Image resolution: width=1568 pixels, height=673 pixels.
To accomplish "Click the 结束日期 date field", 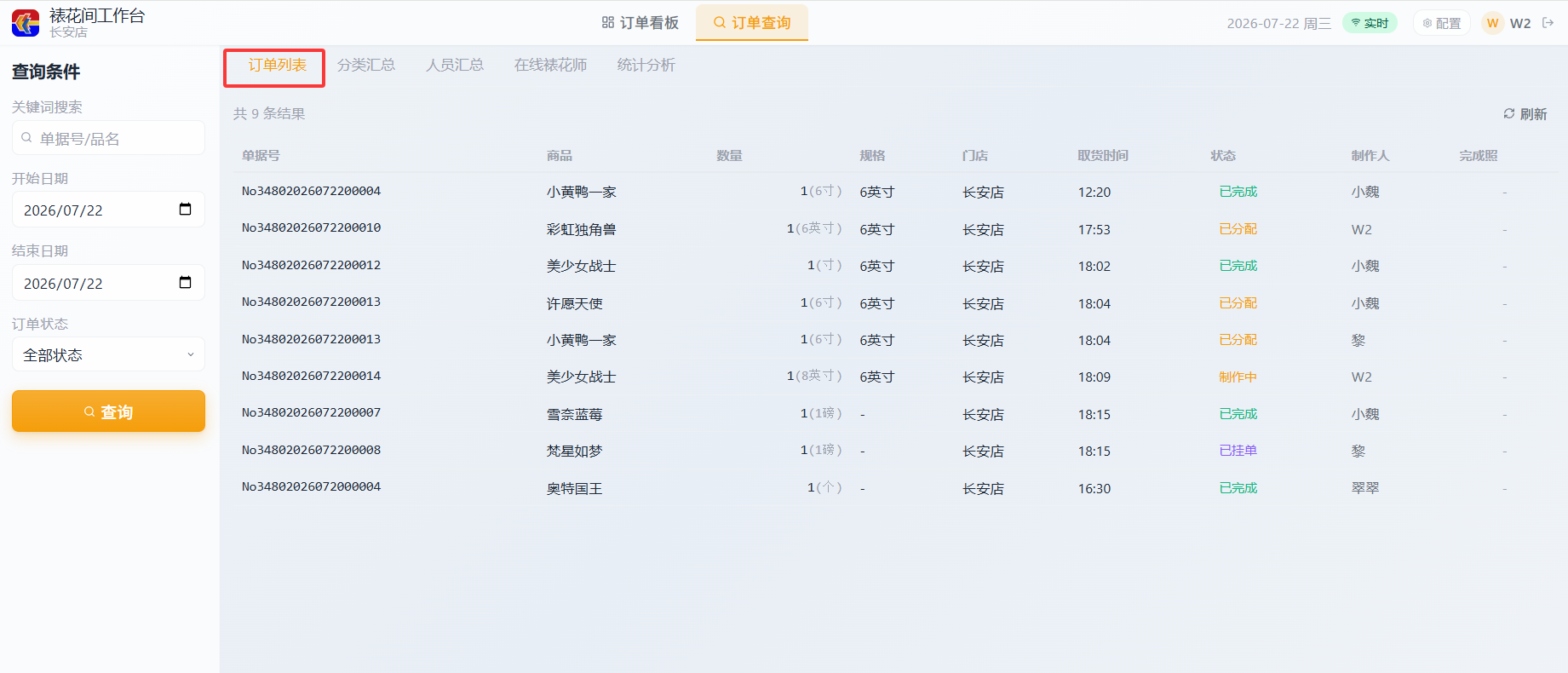I will click(x=108, y=283).
